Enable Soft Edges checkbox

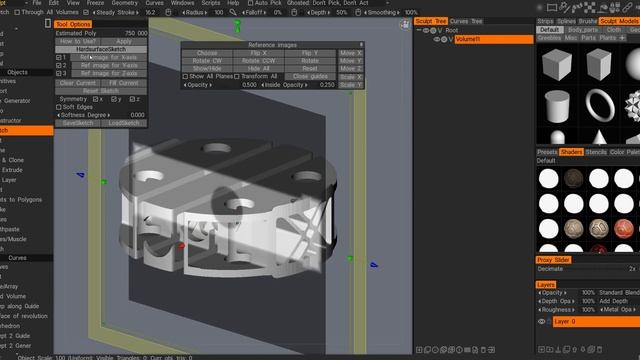pos(59,107)
